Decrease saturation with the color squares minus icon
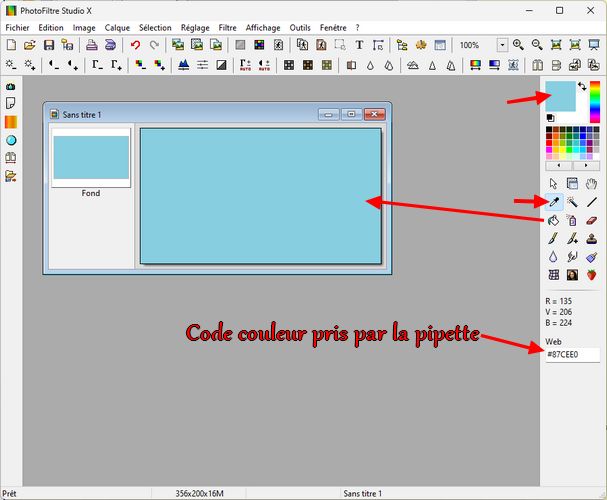The height and width of the screenshot is (500, 607). [x=141, y=65]
